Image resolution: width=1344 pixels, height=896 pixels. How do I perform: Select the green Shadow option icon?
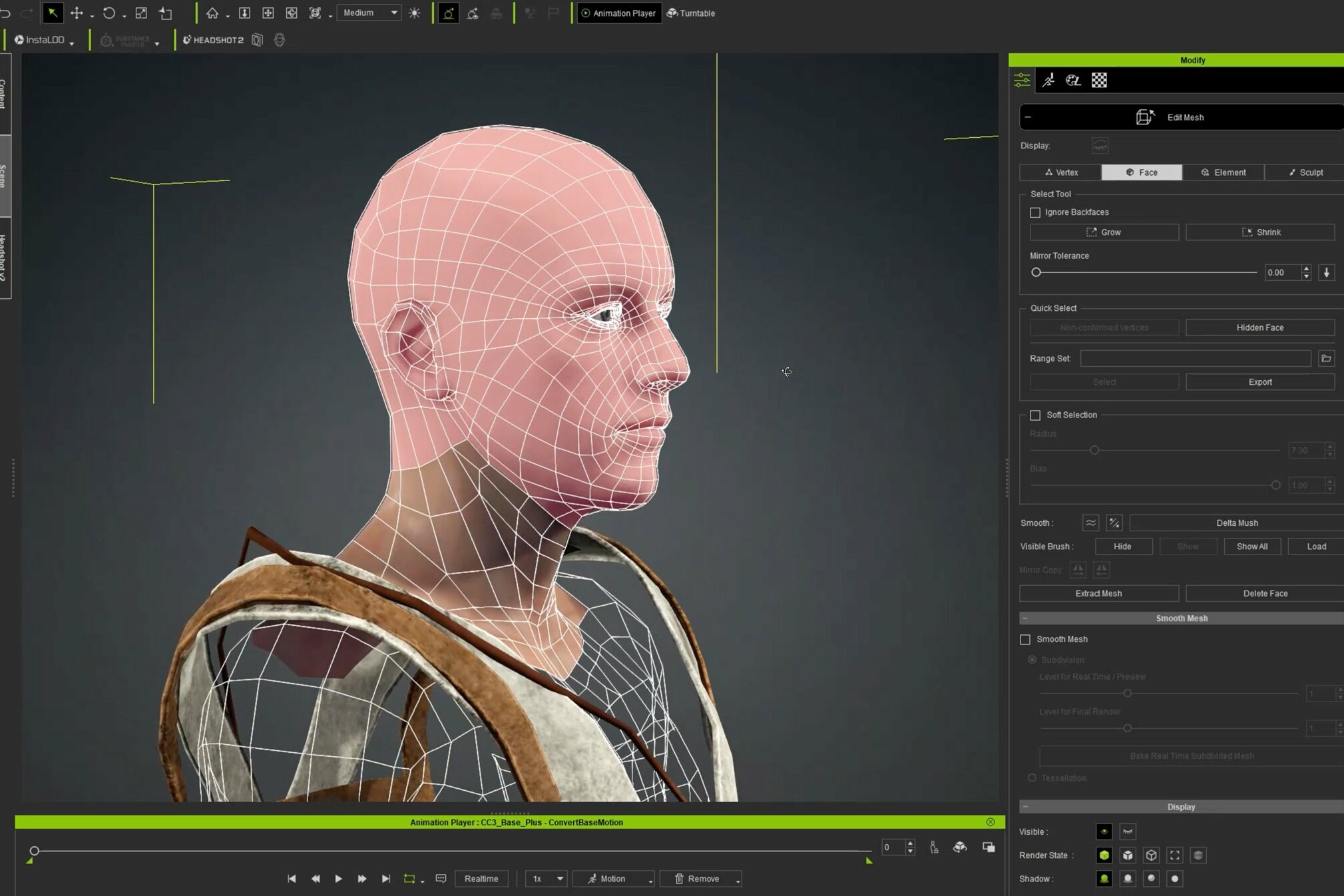click(1104, 879)
